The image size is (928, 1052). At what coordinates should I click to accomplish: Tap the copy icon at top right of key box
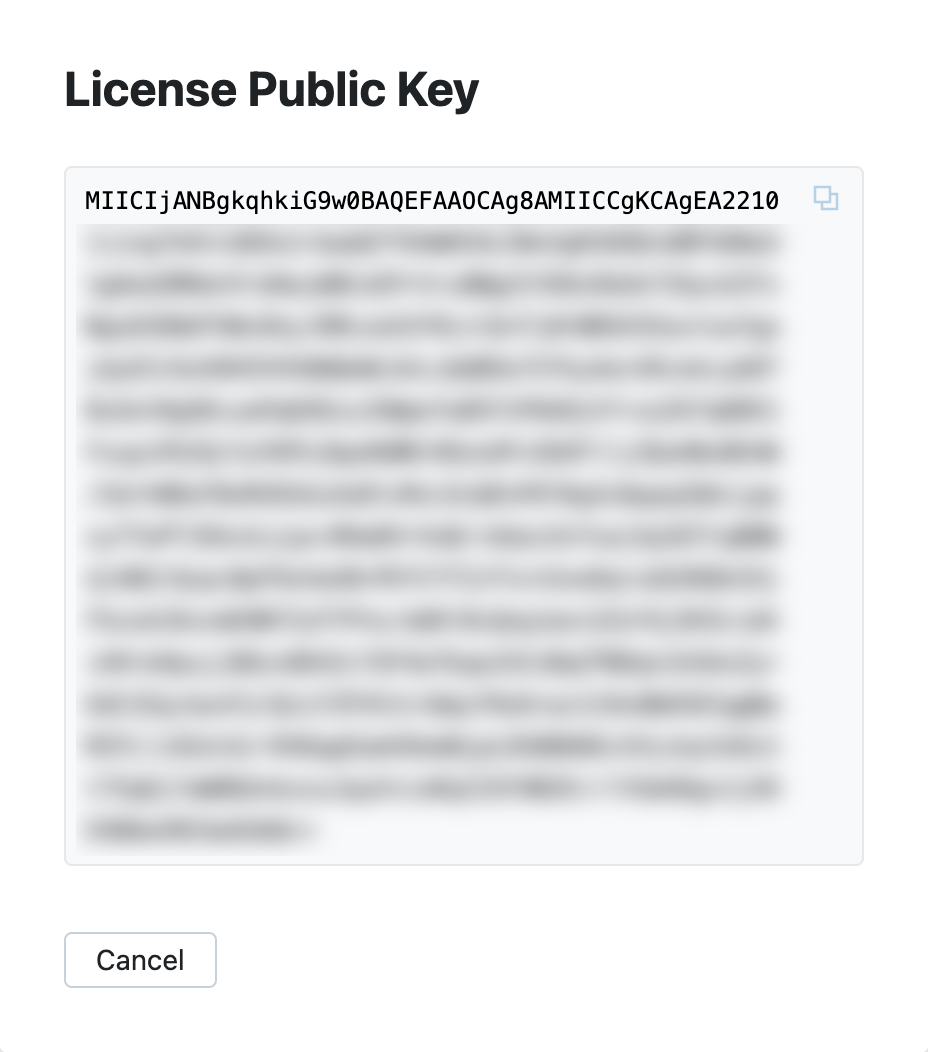(x=825, y=199)
